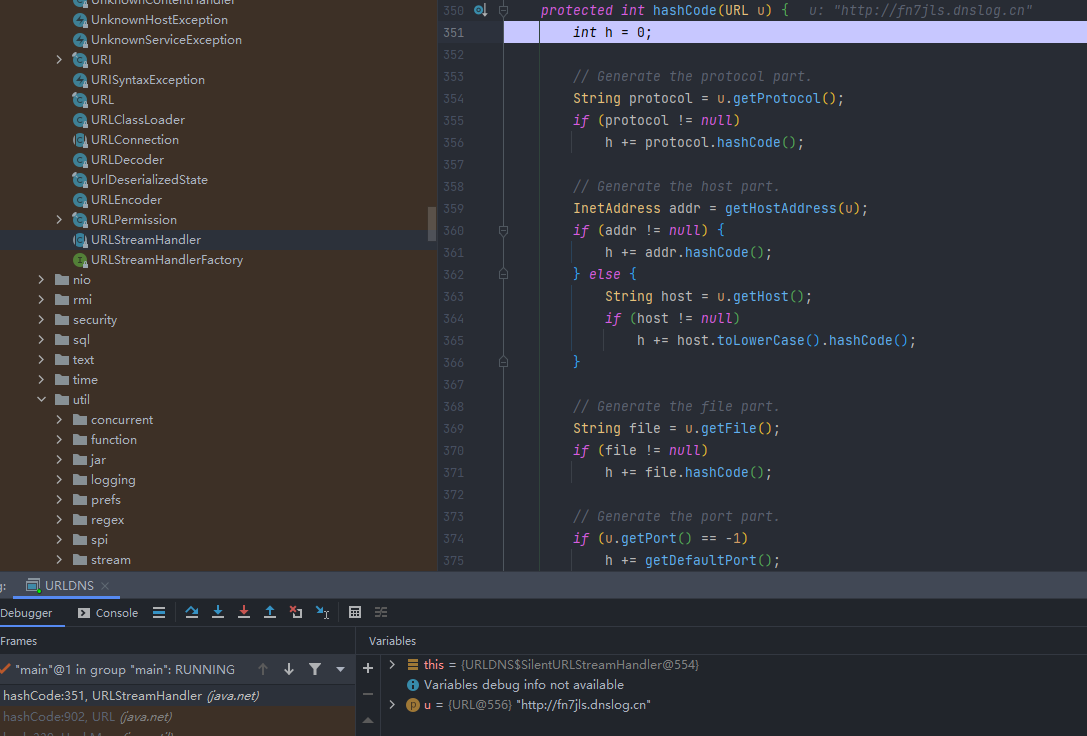
Task: Expand the variable this
Action: pos(392,665)
